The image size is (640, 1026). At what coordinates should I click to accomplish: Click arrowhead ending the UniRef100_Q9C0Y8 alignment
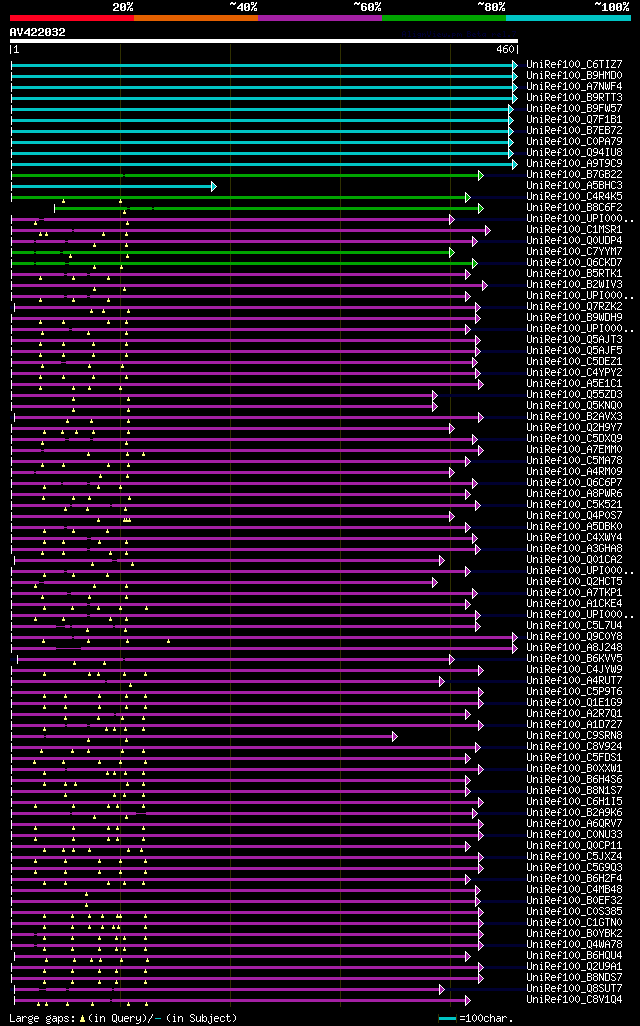pyautogui.click(x=515, y=637)
